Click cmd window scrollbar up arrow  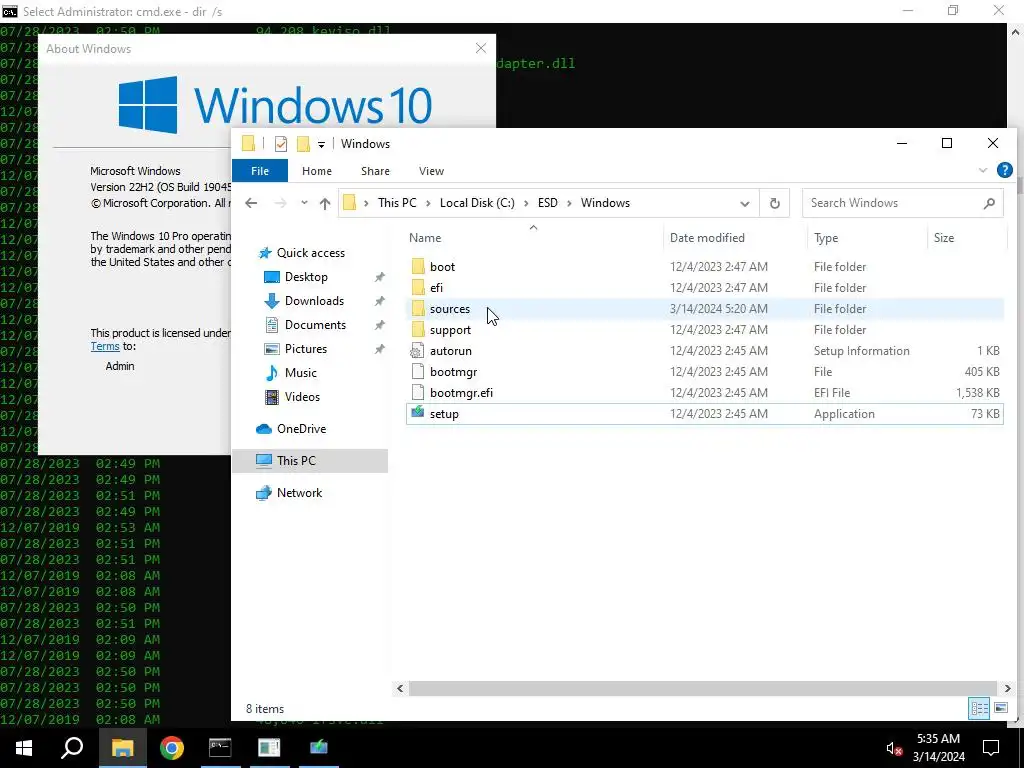click(1016, 32)
